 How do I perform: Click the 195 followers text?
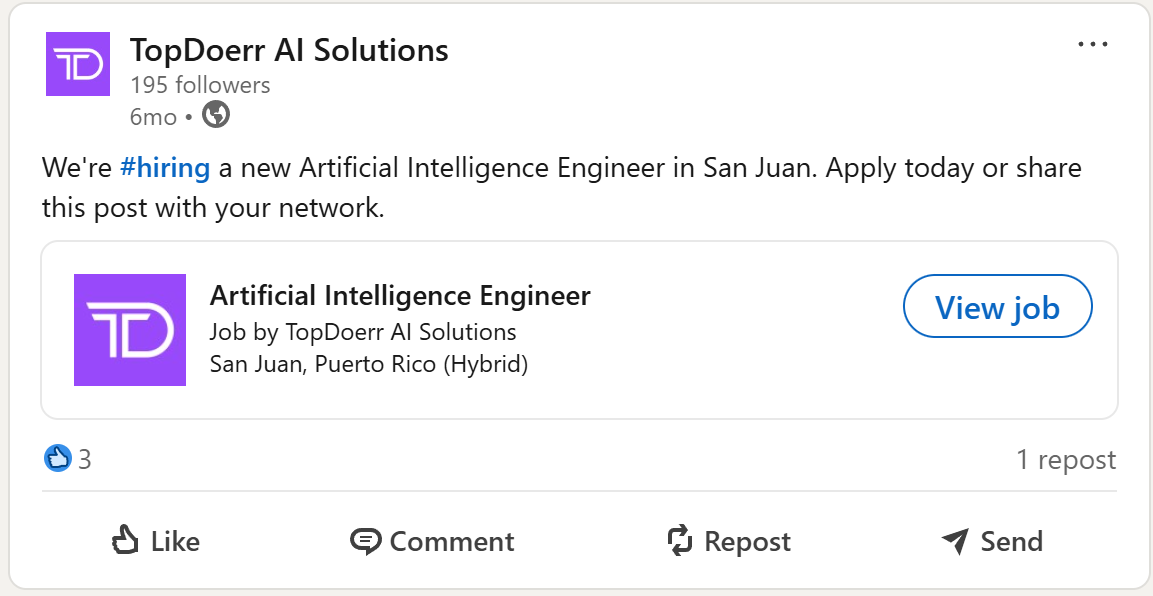pyautogui.click(x=200, y=85)
